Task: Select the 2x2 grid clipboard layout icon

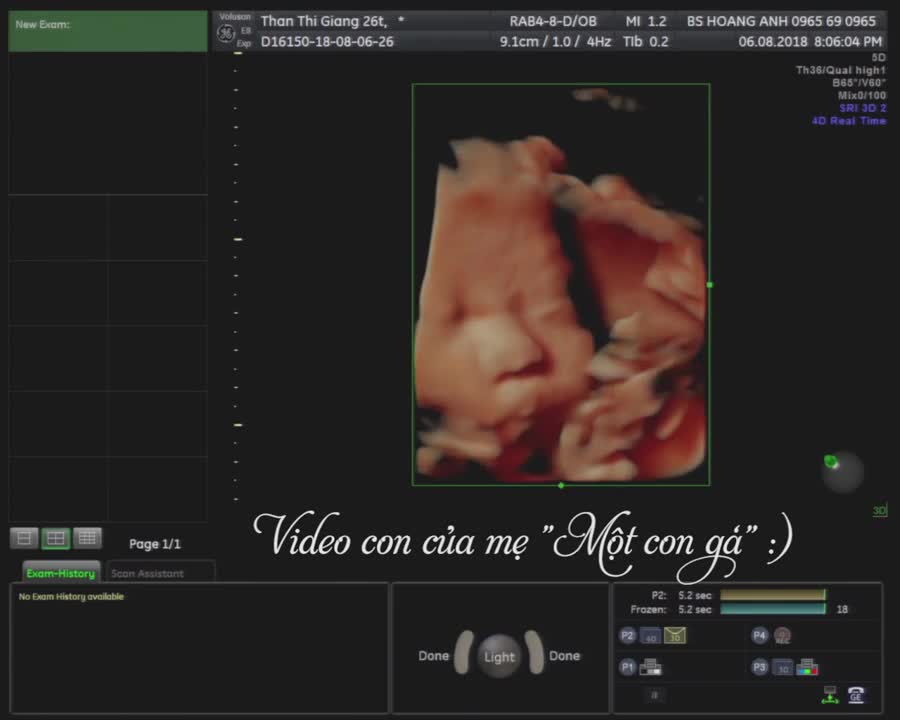Action: click(x=56, y=538)
